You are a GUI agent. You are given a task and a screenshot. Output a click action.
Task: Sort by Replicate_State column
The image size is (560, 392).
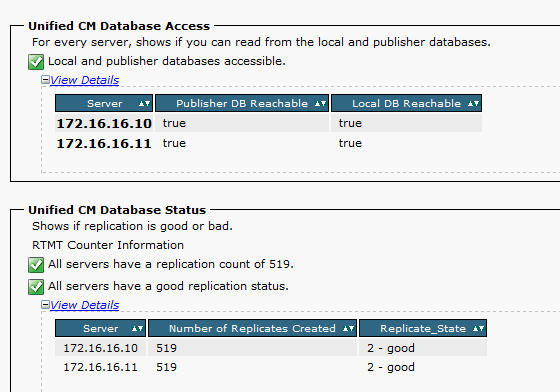(x=478, y=328)
